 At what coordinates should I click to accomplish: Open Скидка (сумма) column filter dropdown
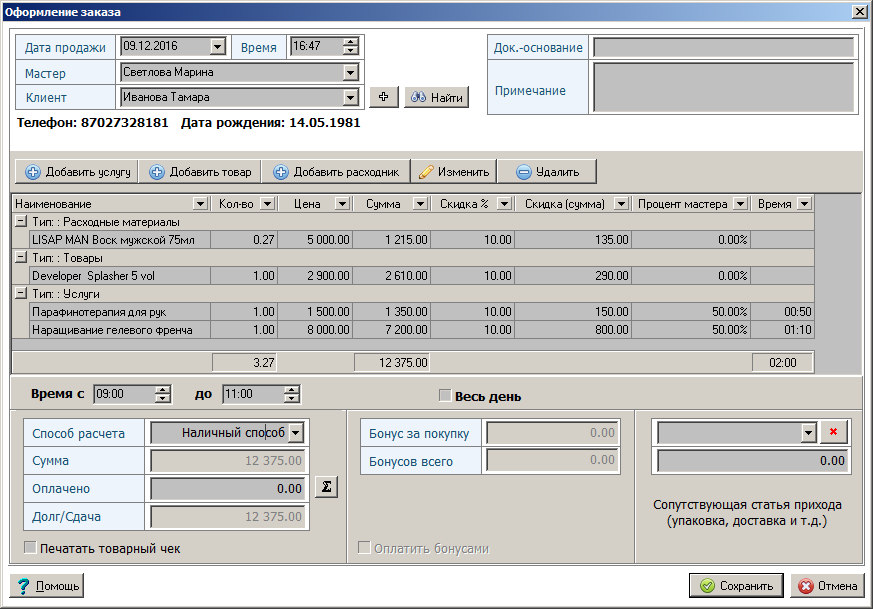tap(621, 204)
